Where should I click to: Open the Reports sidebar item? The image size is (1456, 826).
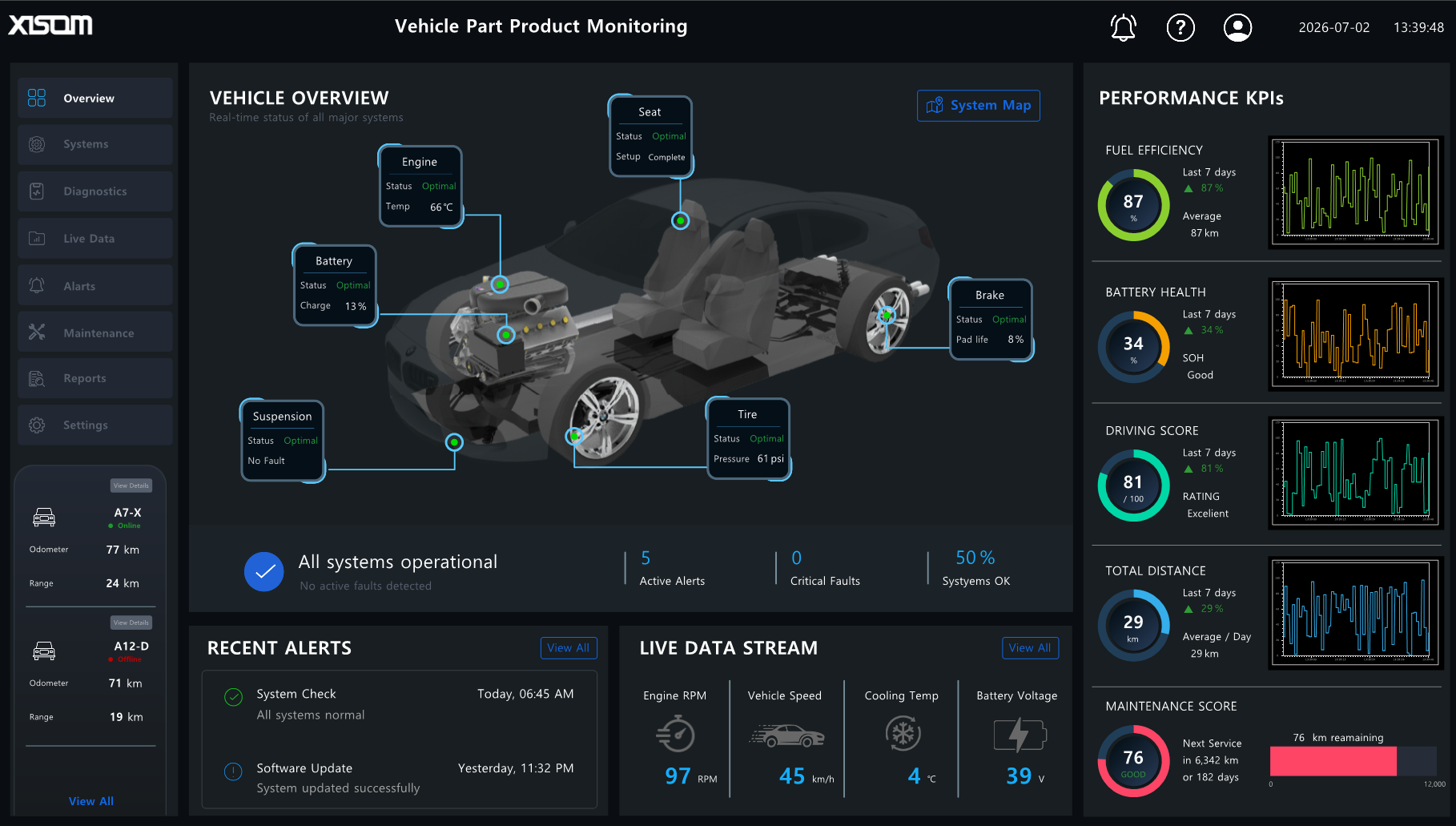[x=95, y=378]
